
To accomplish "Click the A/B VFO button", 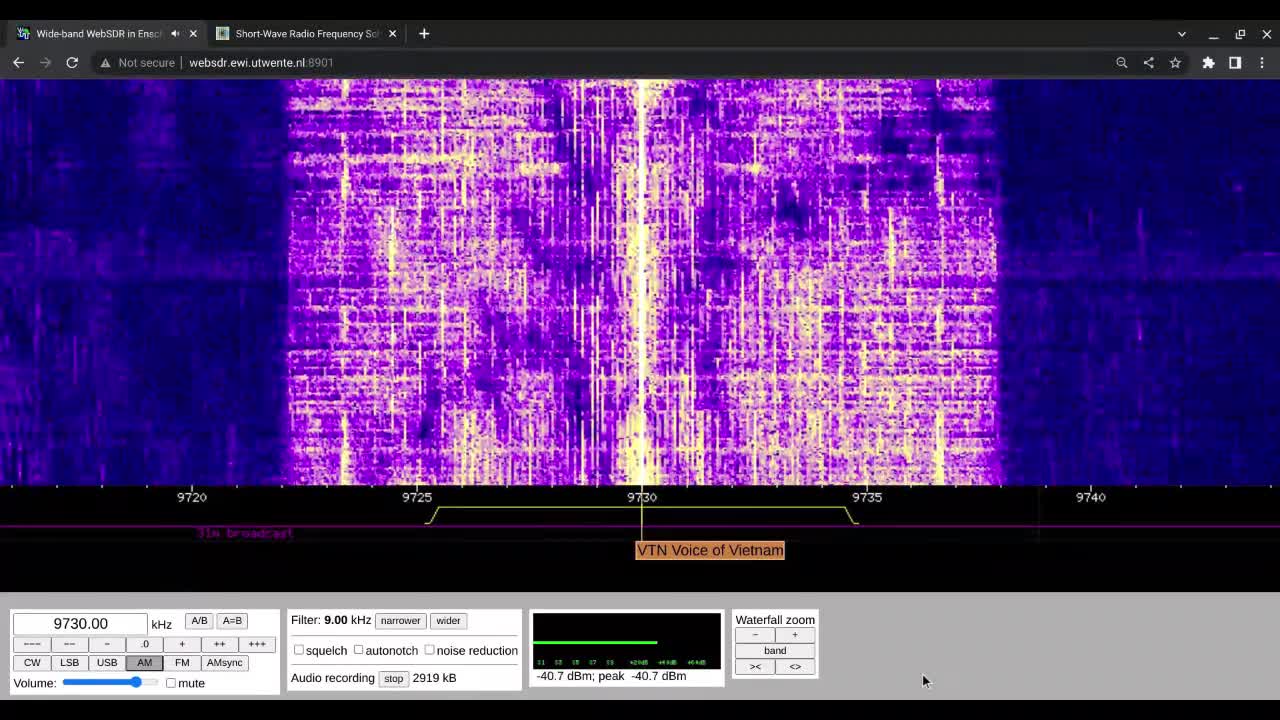I will [x=199, y=621].
